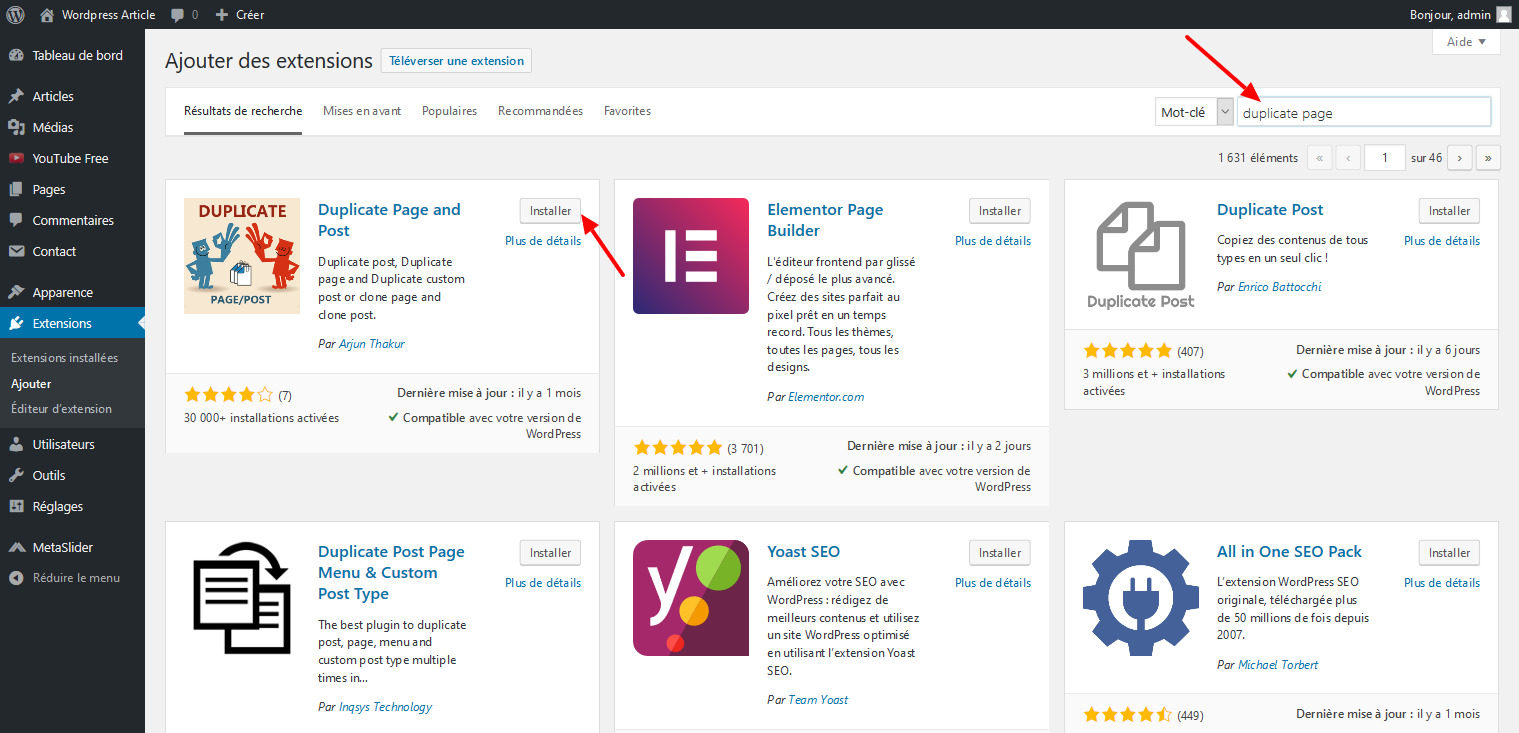This screenshot has width=1519, height=733.
Task: Open Extensions installées submenu
Action: [x=64, y=358]
